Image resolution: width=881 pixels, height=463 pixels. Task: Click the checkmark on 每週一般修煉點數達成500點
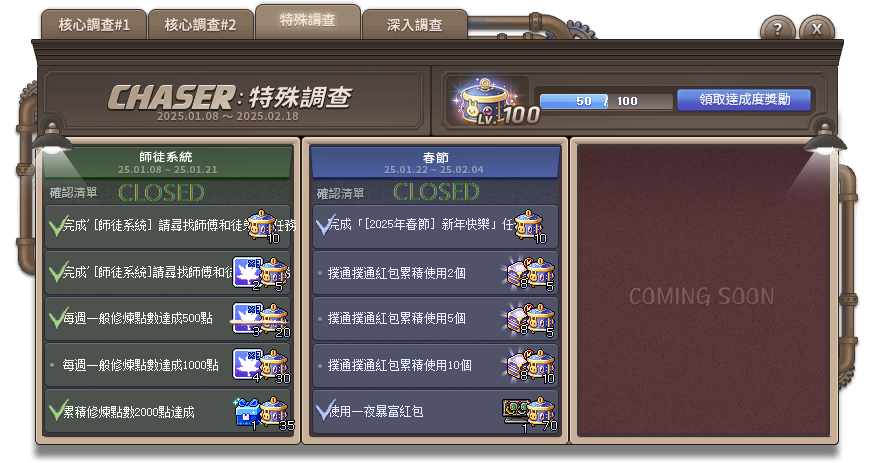click(x=57, y=319)
